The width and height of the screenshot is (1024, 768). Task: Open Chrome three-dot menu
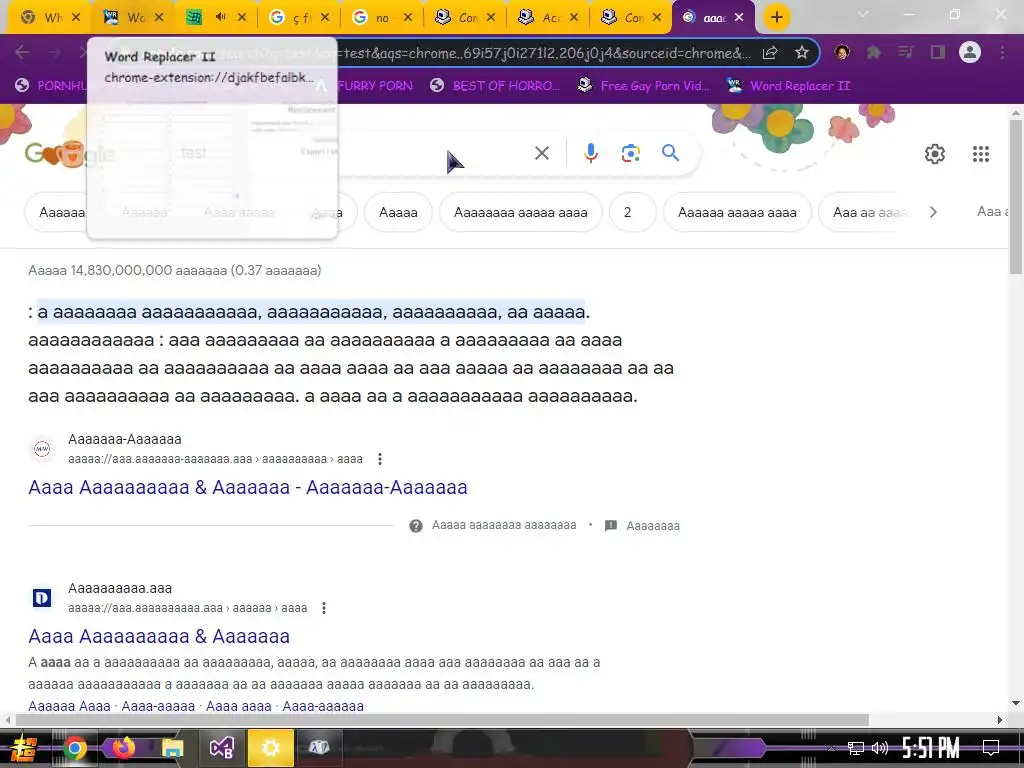[x=1002, y=52]
